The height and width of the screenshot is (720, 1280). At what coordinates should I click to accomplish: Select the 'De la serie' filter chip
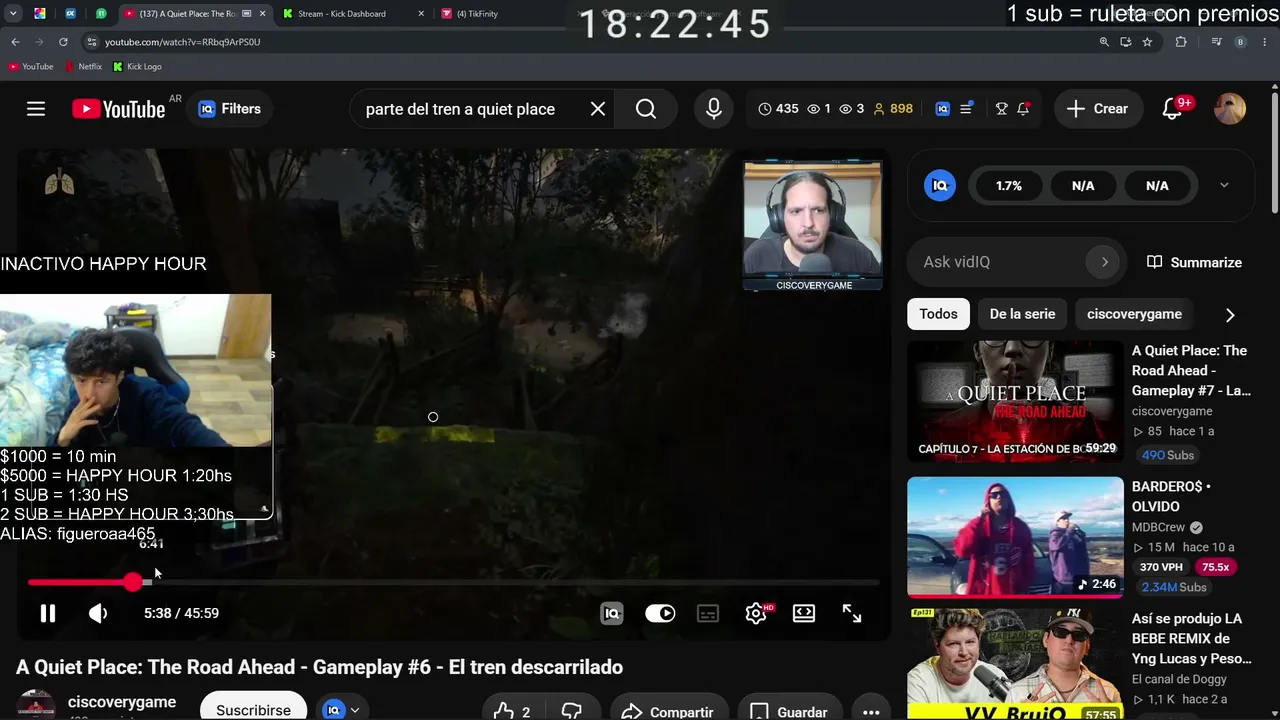(1022, 314)
